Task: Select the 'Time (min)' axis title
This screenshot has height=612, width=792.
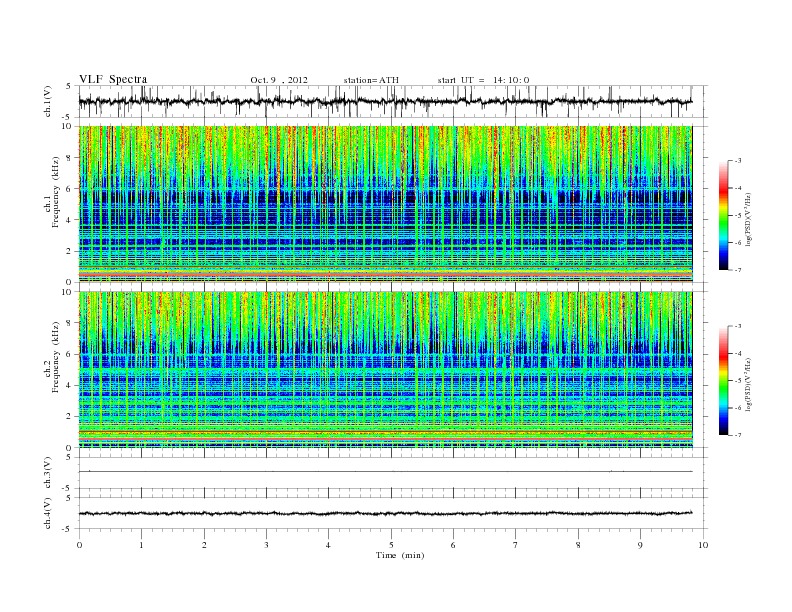Action: click(400, 555)
